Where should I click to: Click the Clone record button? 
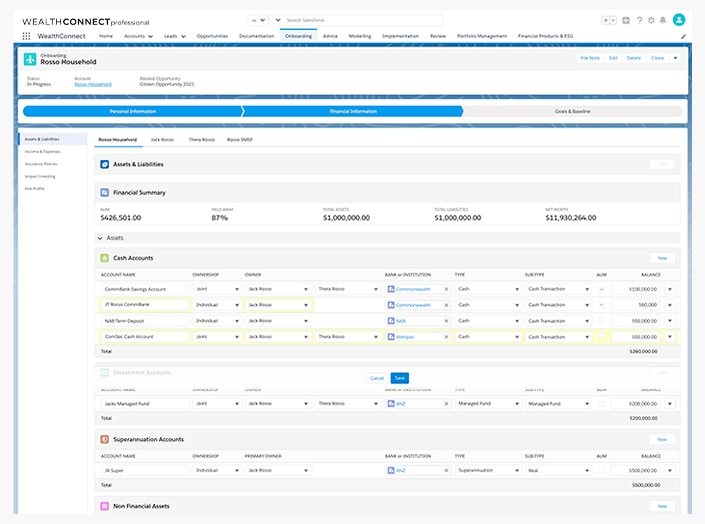[x=657, y=58]
